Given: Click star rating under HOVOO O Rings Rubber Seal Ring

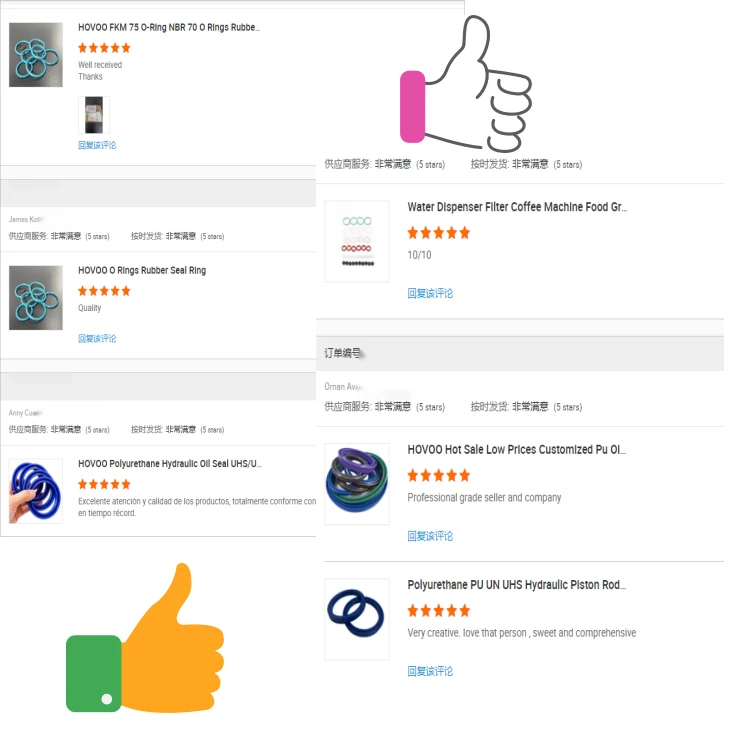Looking at the screenshot, I should [x=104, y=291].
